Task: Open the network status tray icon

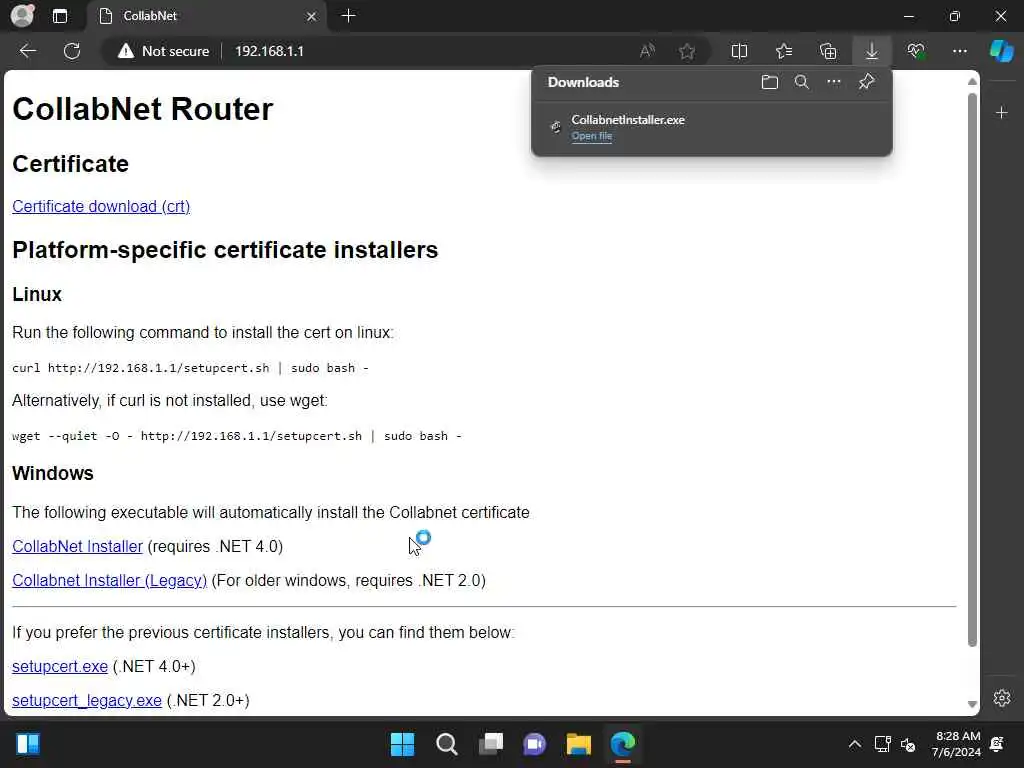Action: (x=882, y=744)
